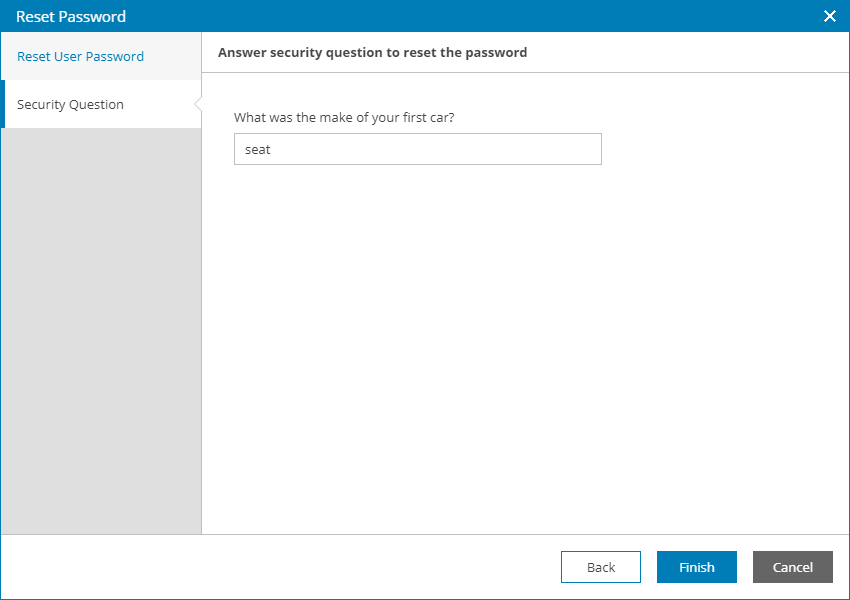Click the security answer input field
850x600 pixels.
pyautogui.click(x=417, y=149)
